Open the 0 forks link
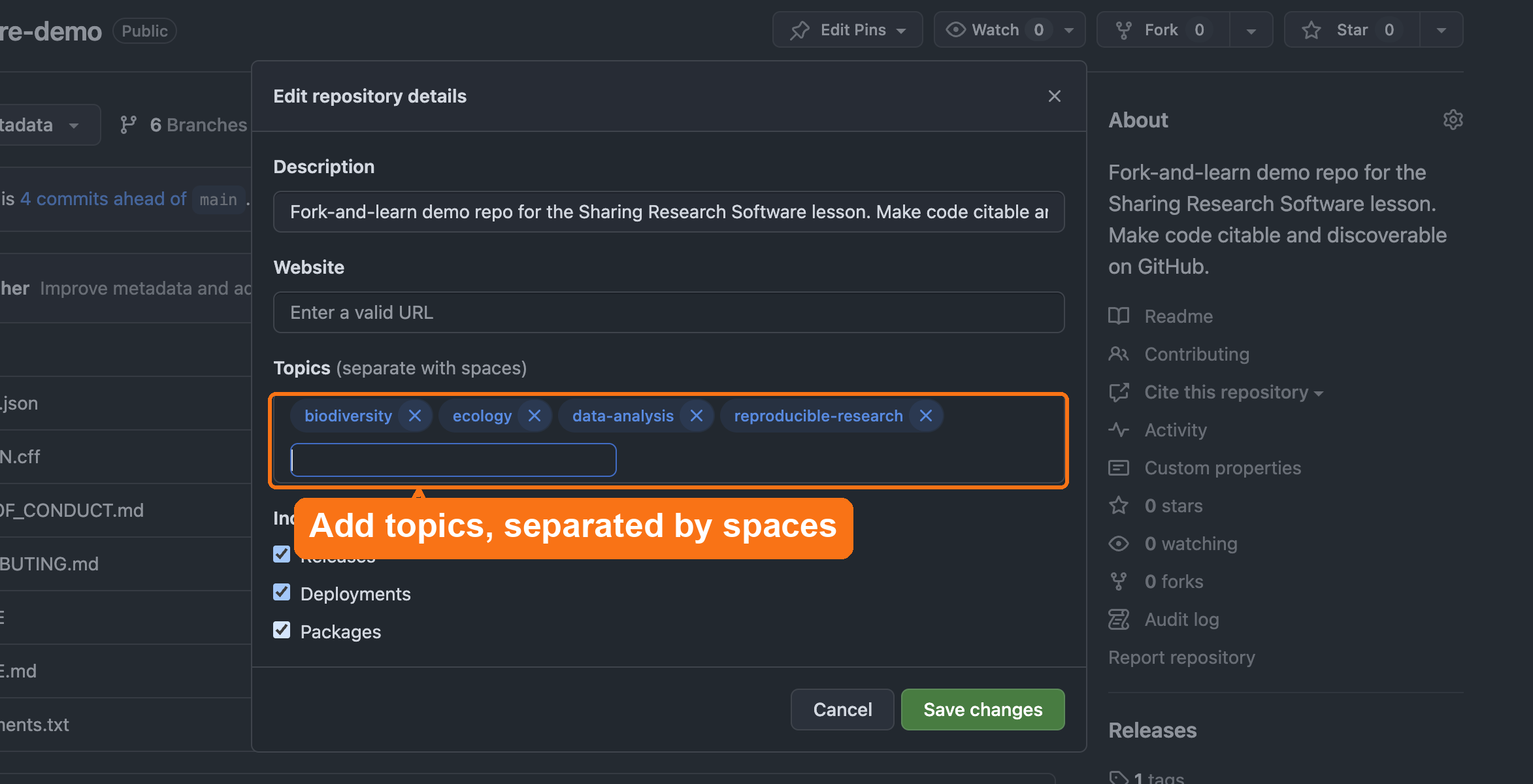1533x784 pixels. pos(1174,581)
